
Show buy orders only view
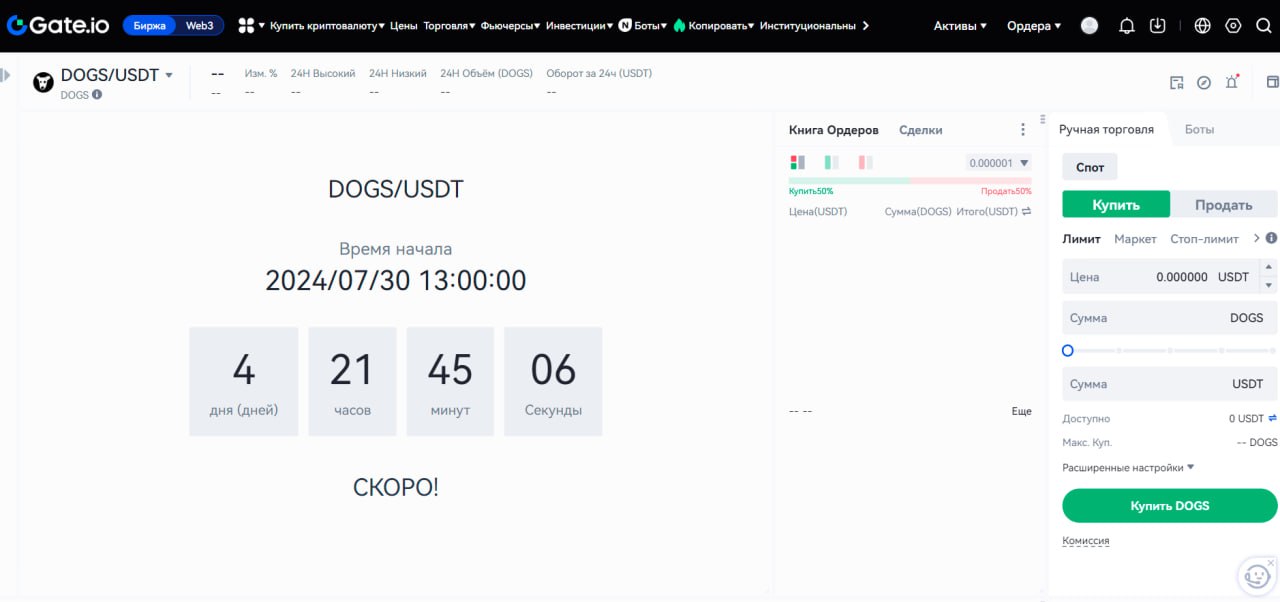coord(831,162)
